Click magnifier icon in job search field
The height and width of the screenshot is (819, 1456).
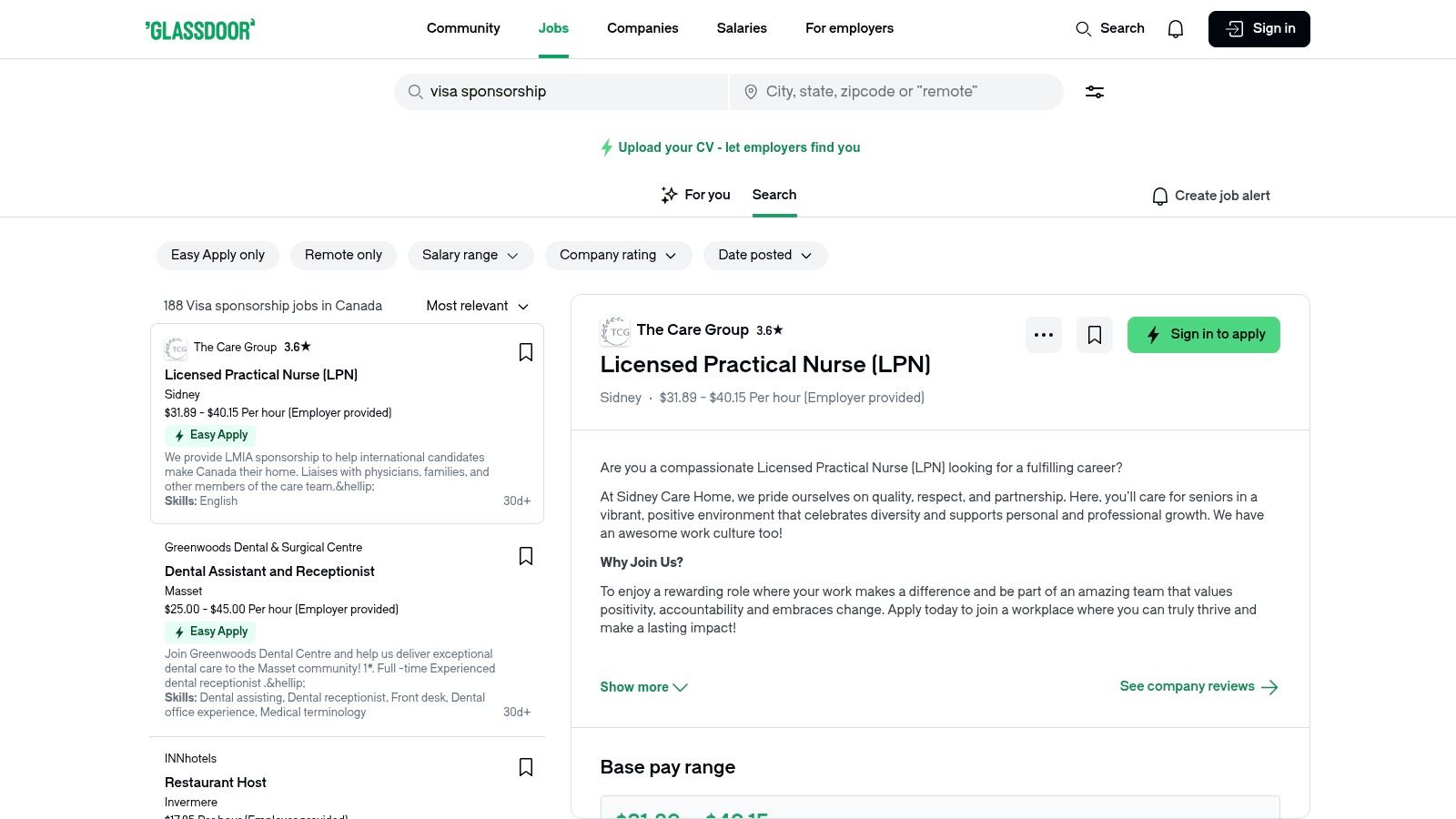pos(415,92)
